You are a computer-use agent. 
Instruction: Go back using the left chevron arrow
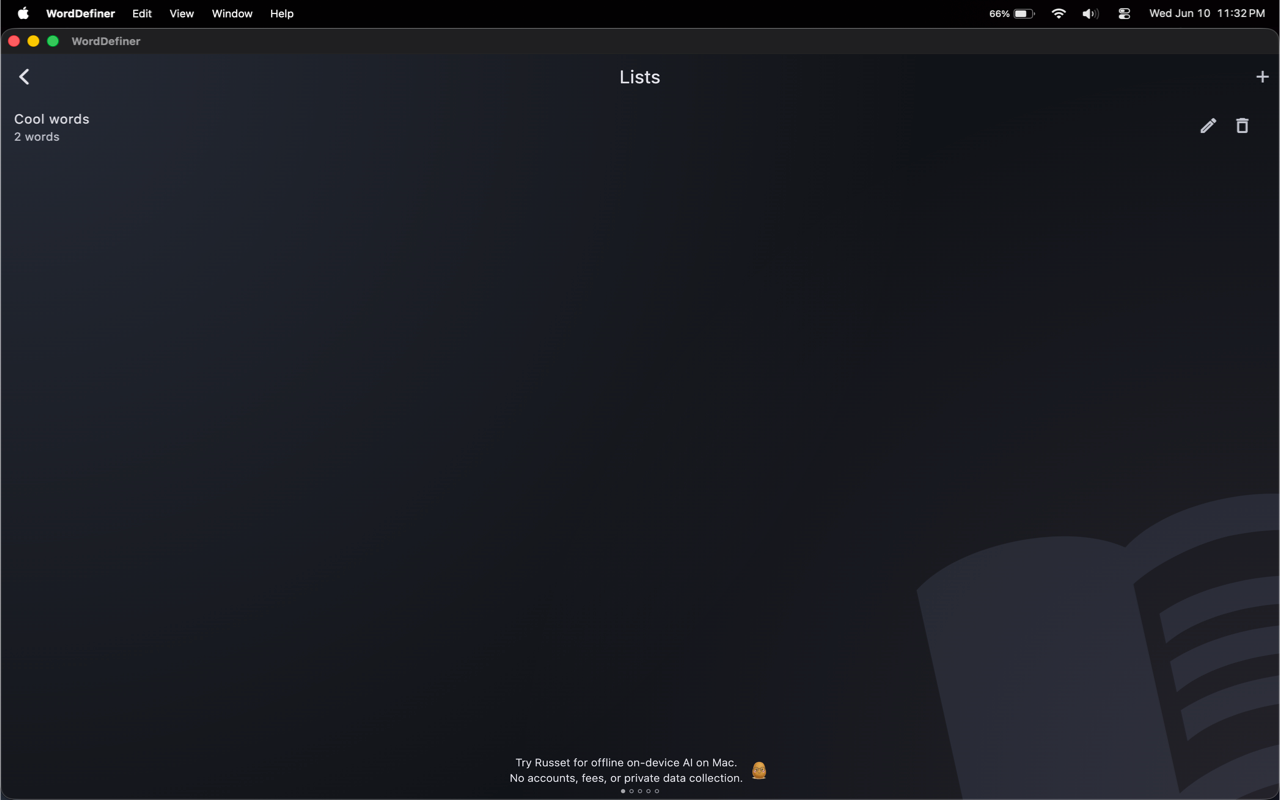[x=24, y=77]
